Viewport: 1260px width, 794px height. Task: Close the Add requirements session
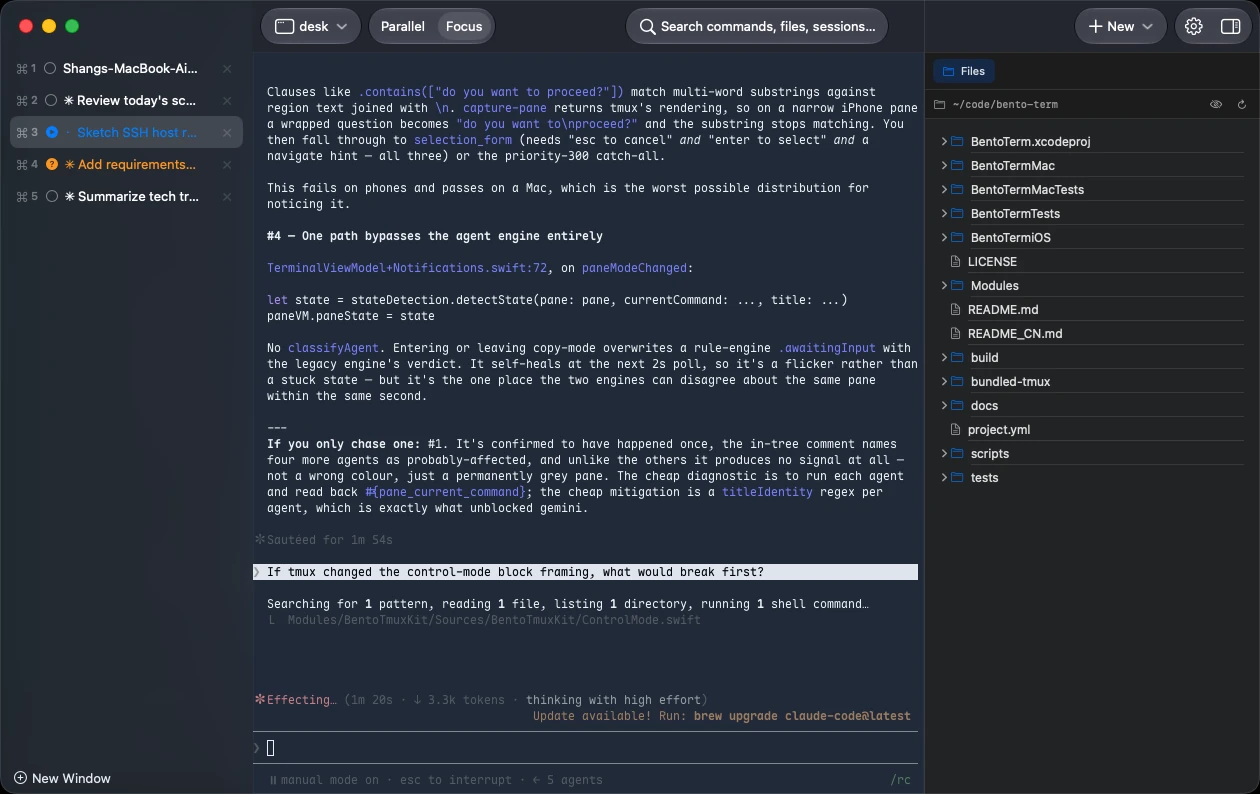point(227,165)
